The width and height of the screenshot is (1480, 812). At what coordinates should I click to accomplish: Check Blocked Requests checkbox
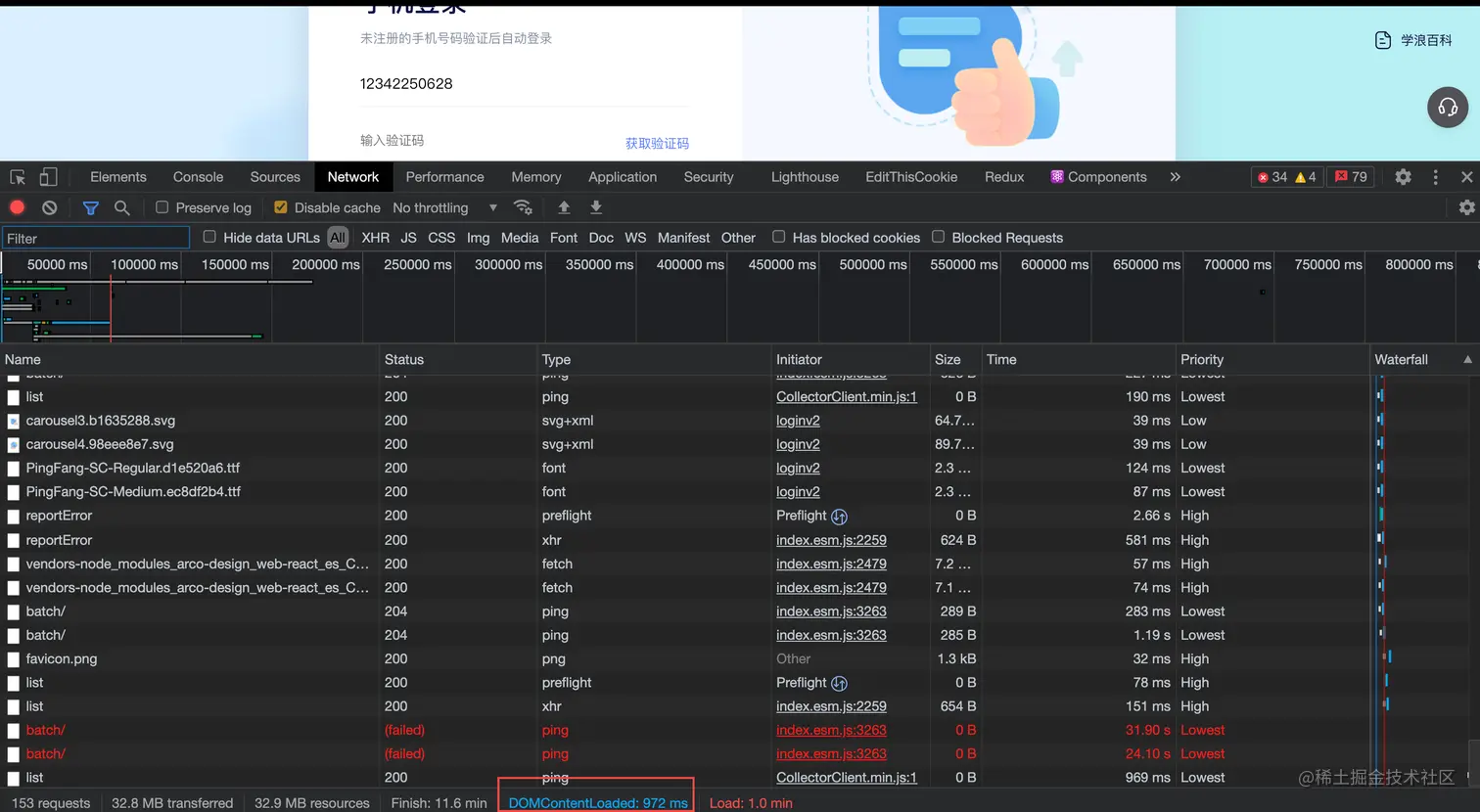[x=939, y=237]
